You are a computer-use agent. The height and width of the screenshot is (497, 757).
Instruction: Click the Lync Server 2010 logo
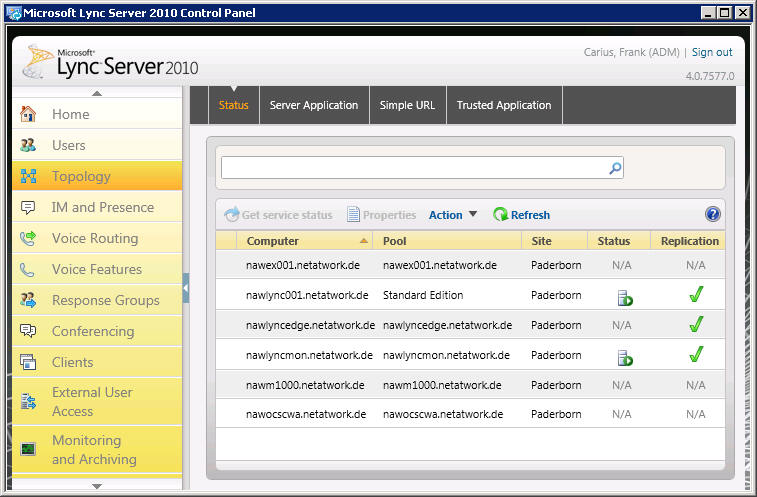tap(111, 62)
